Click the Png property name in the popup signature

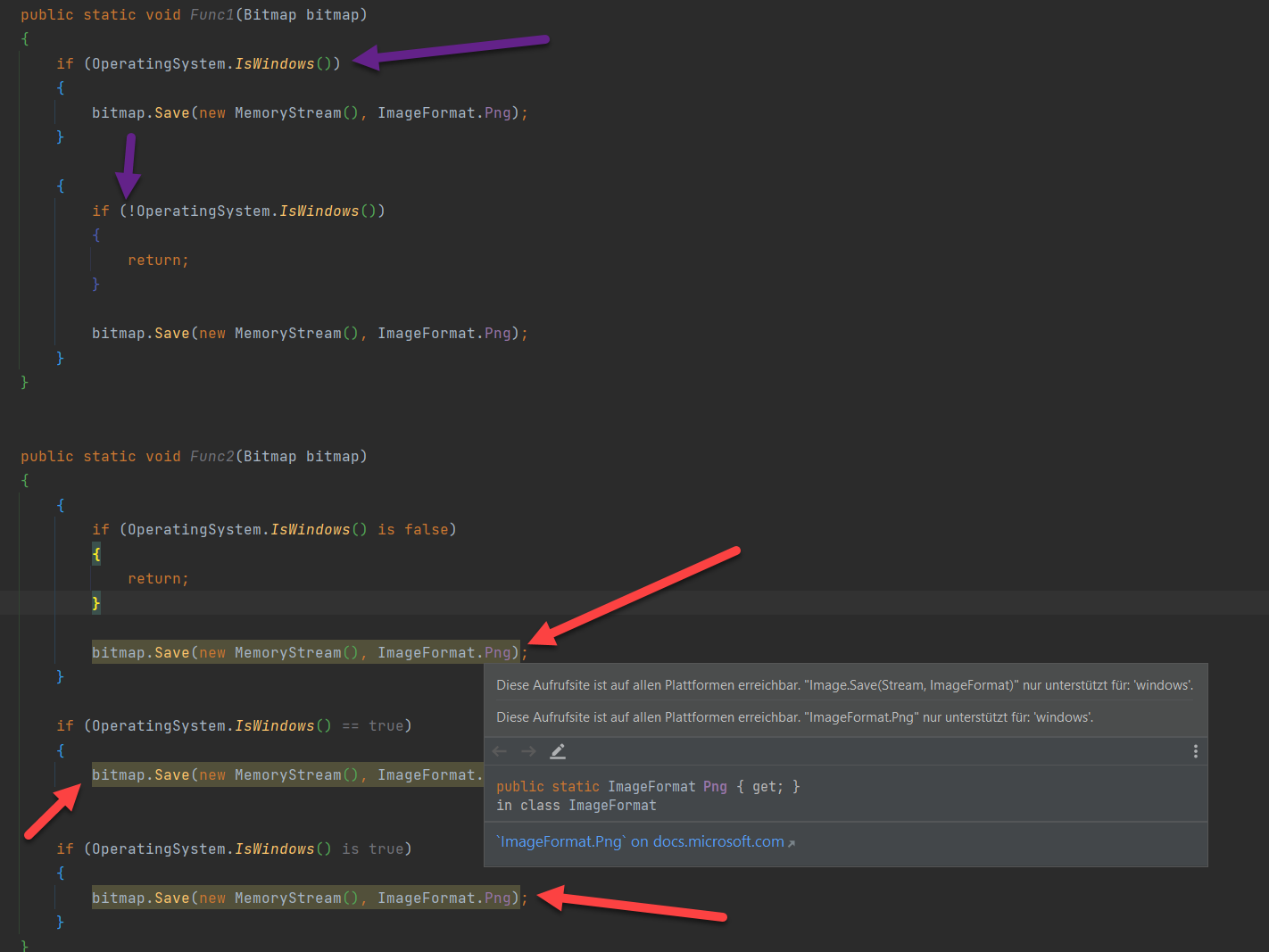(x=715, y=786)
